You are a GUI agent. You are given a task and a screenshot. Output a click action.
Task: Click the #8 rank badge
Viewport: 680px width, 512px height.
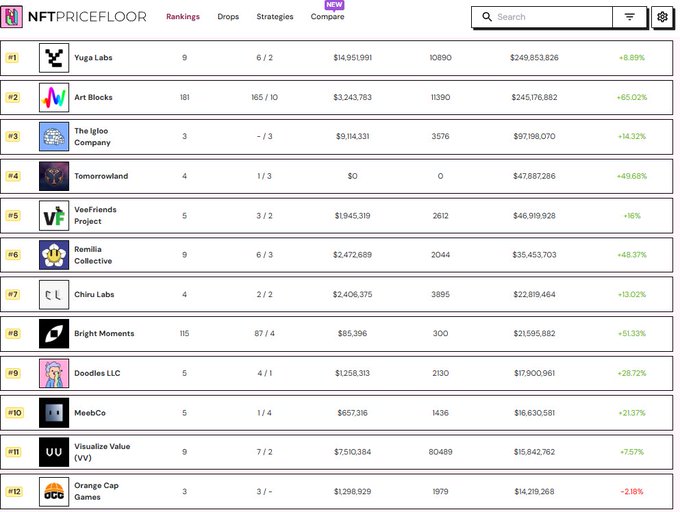pyautogui.click(x=13, y=333)
